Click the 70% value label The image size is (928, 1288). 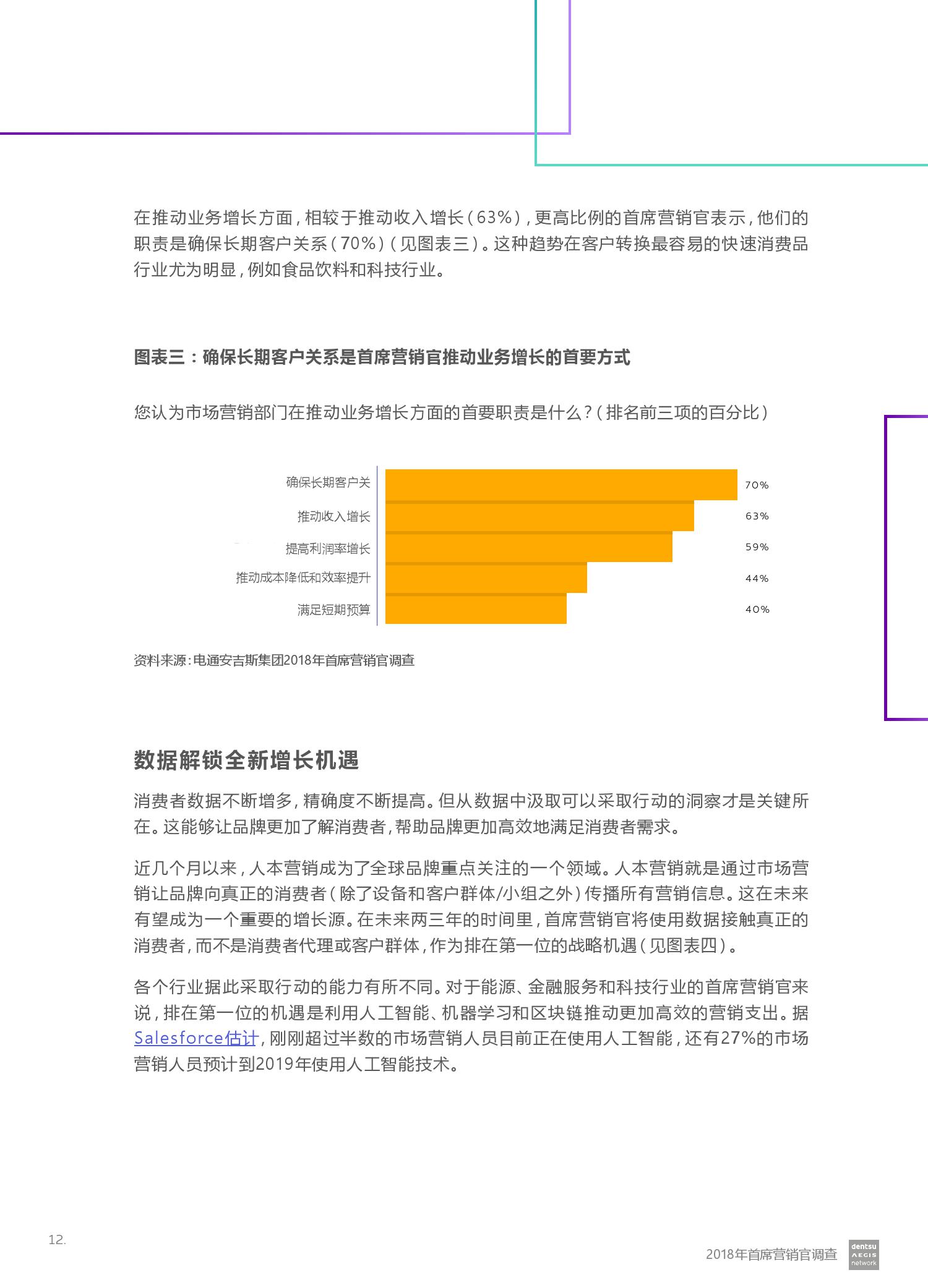click(756, 485)
